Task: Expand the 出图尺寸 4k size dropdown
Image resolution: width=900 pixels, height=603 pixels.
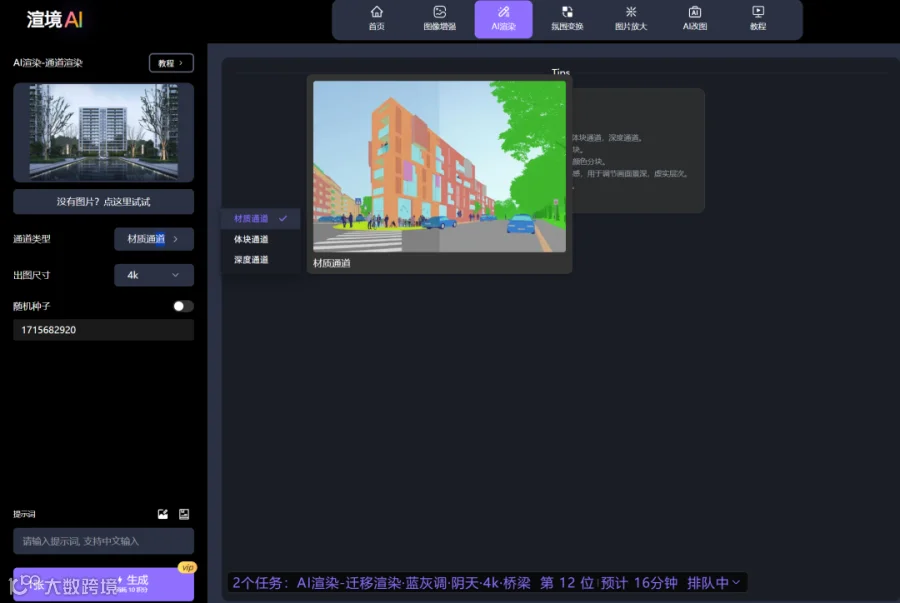Action: 154,275
